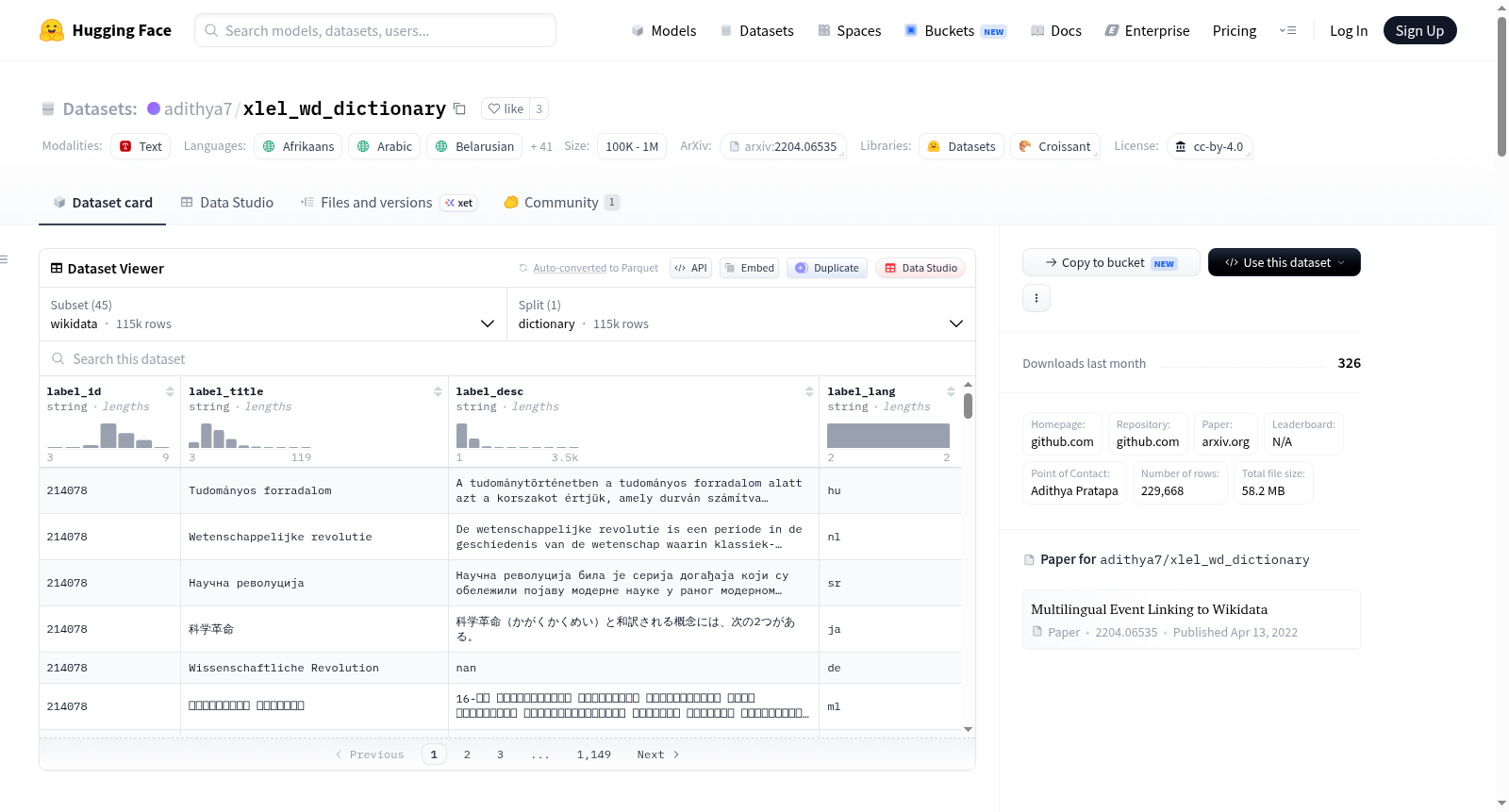Jump to page 1,149
Screen dimensions: 1509x812
tap(594, 754)
